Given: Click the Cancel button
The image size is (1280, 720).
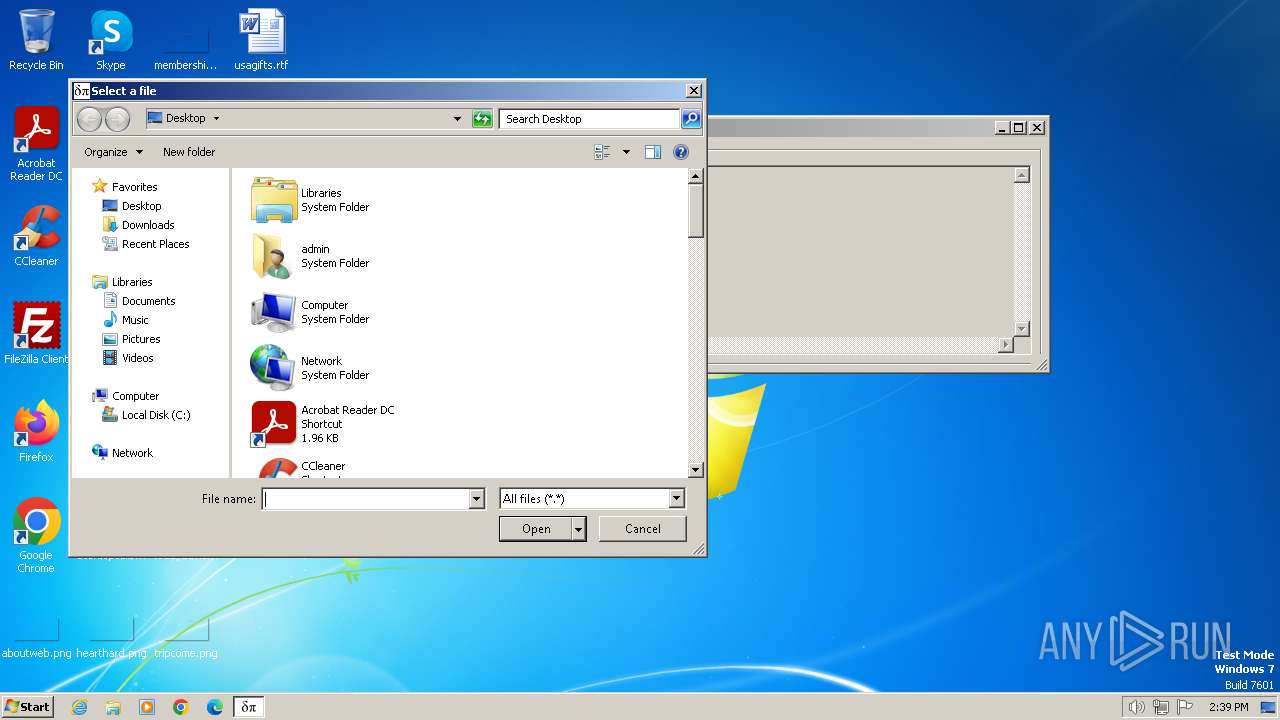Looking at the screenshot, I should point(643,529).
